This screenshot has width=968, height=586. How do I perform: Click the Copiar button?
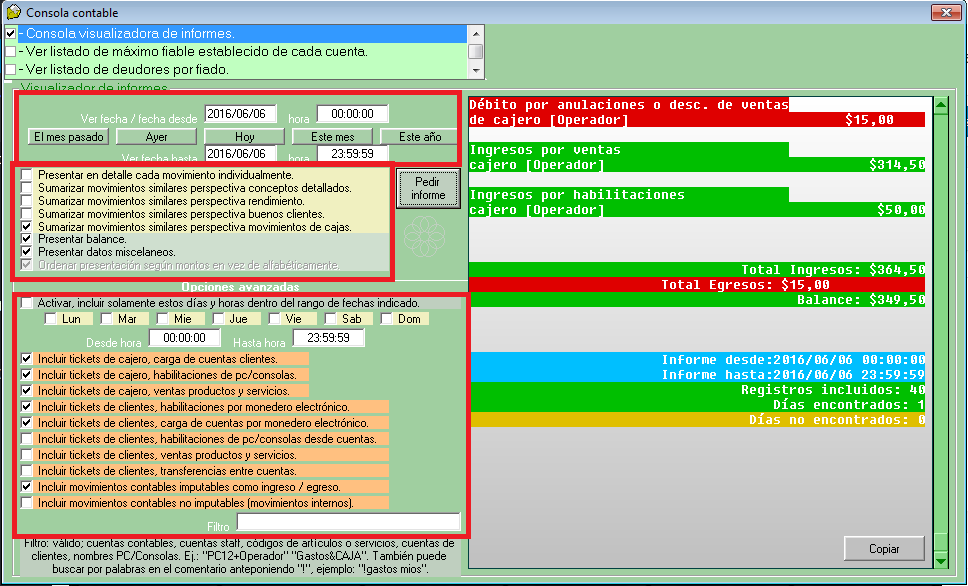coord(884,549)
